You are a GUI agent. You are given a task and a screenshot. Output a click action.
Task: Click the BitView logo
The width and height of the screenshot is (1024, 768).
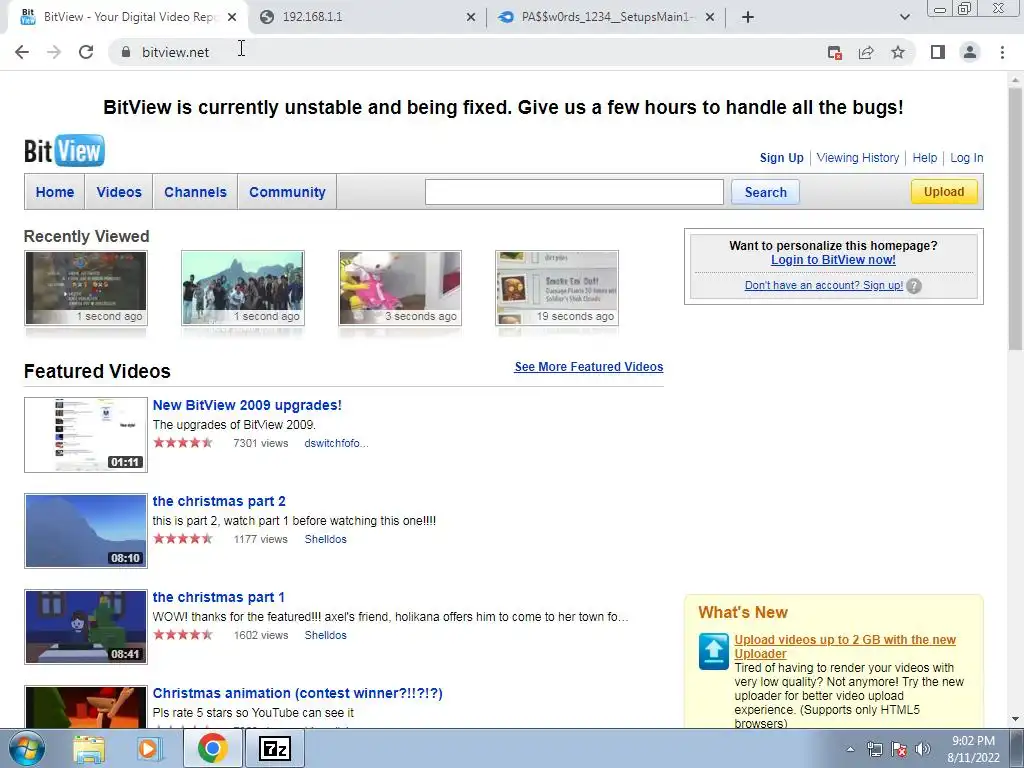click(64, 151)
